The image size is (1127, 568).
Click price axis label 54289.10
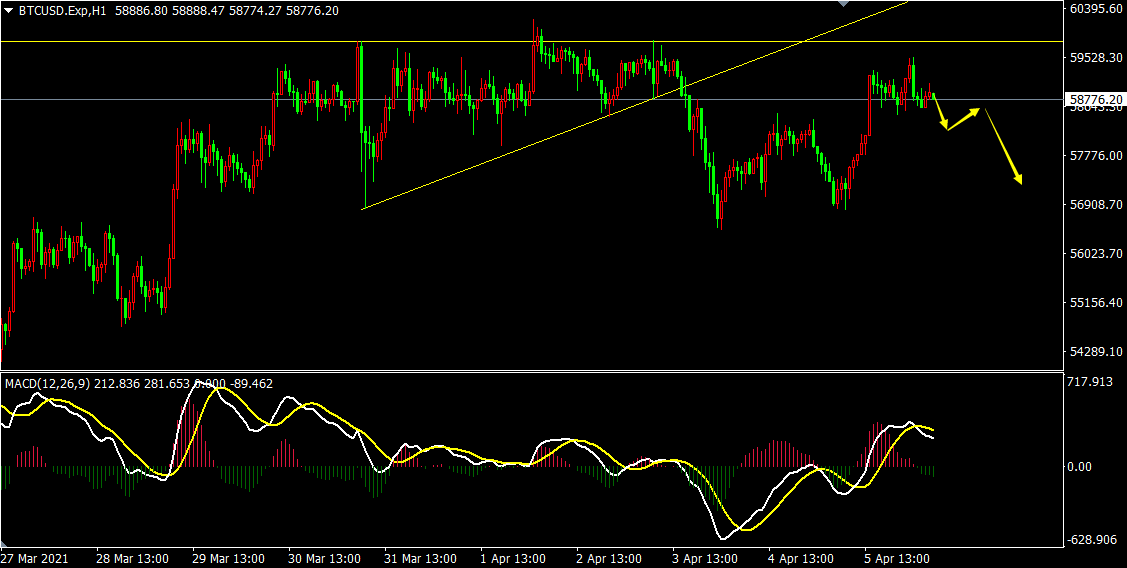point(1096,352)
